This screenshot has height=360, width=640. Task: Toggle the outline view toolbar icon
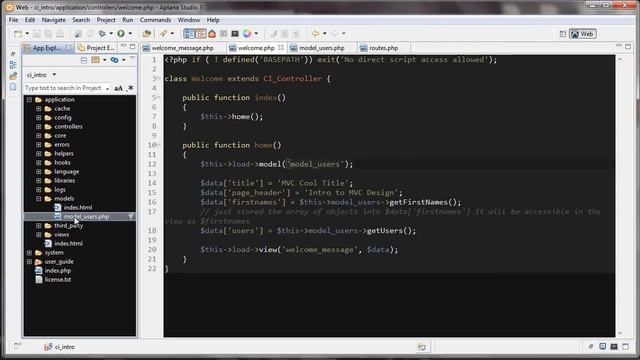tap(200, 34)
